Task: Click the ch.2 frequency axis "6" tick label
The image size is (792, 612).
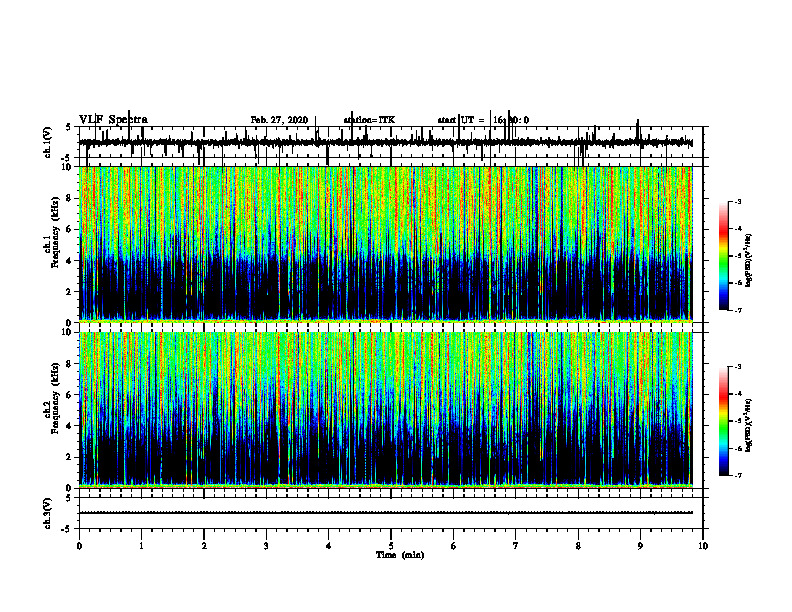Action: coord(70,395)
